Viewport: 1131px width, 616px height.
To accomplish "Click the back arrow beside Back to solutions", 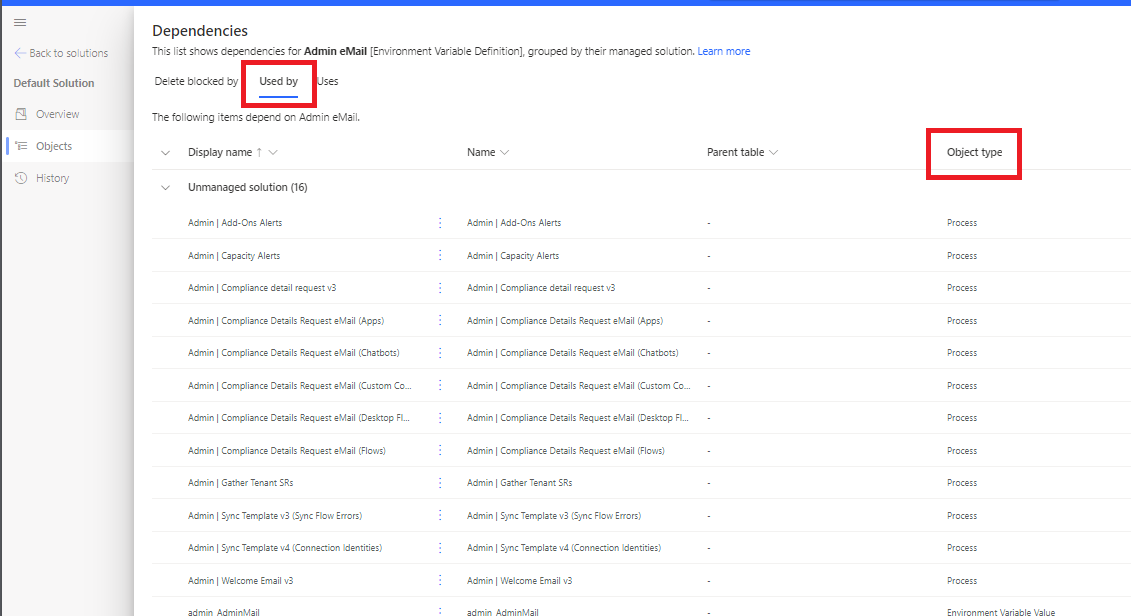I will point(19,53).
